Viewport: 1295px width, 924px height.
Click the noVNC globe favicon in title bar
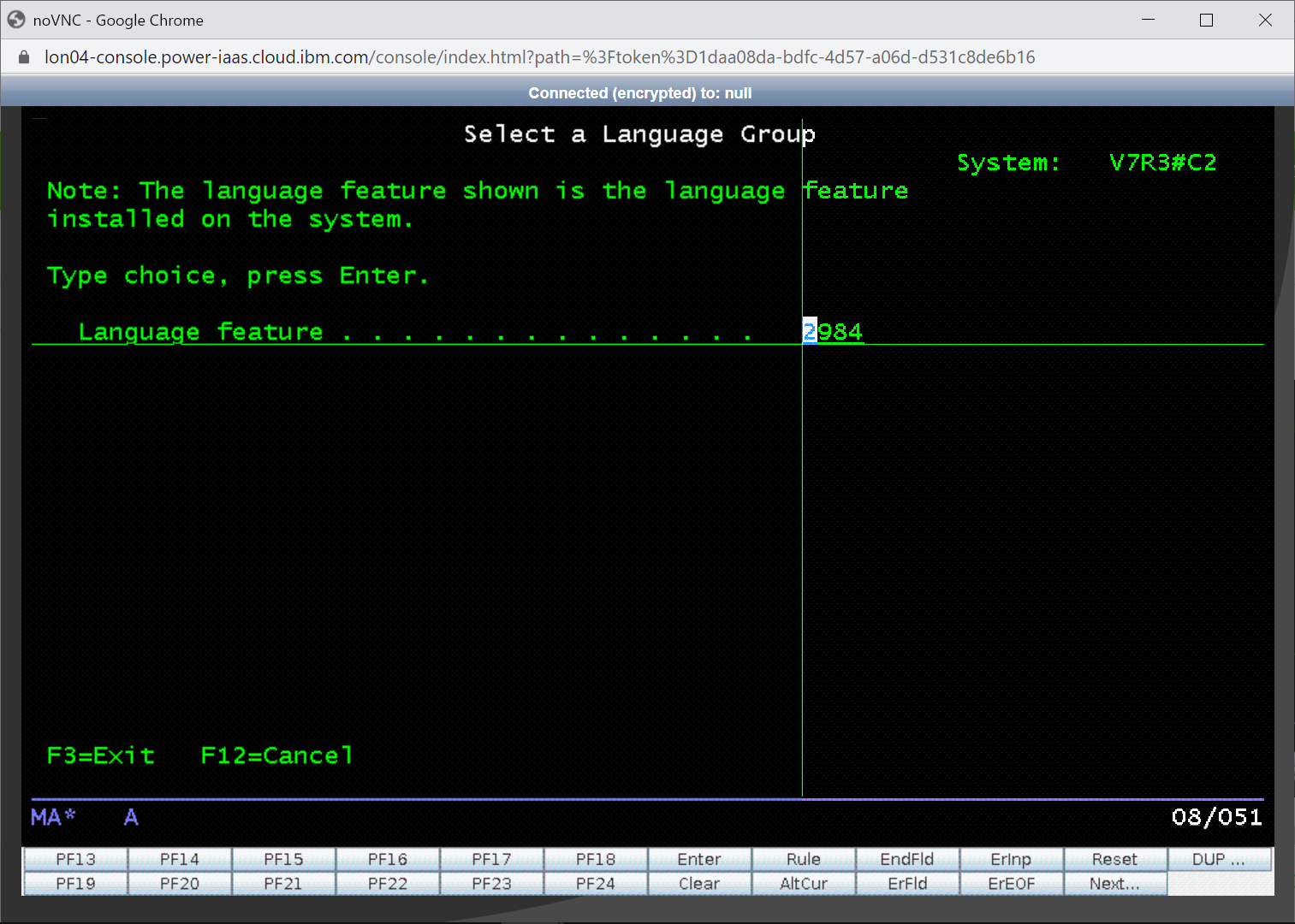pos(16,20)
